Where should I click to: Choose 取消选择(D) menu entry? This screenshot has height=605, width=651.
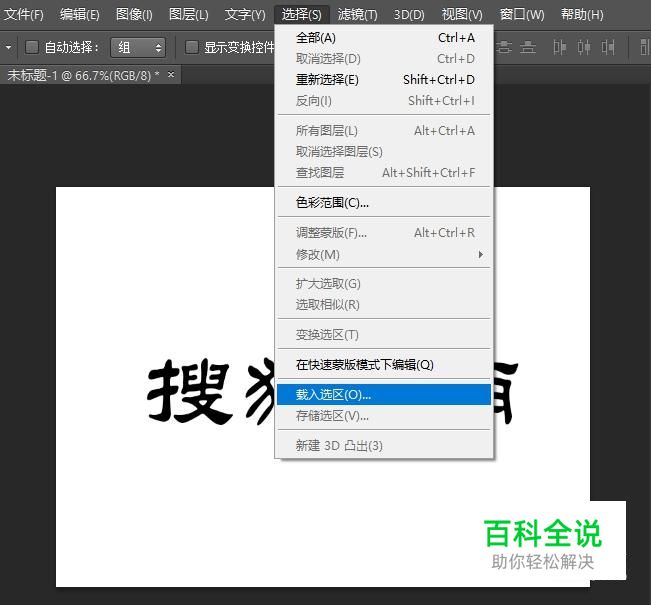384,59
